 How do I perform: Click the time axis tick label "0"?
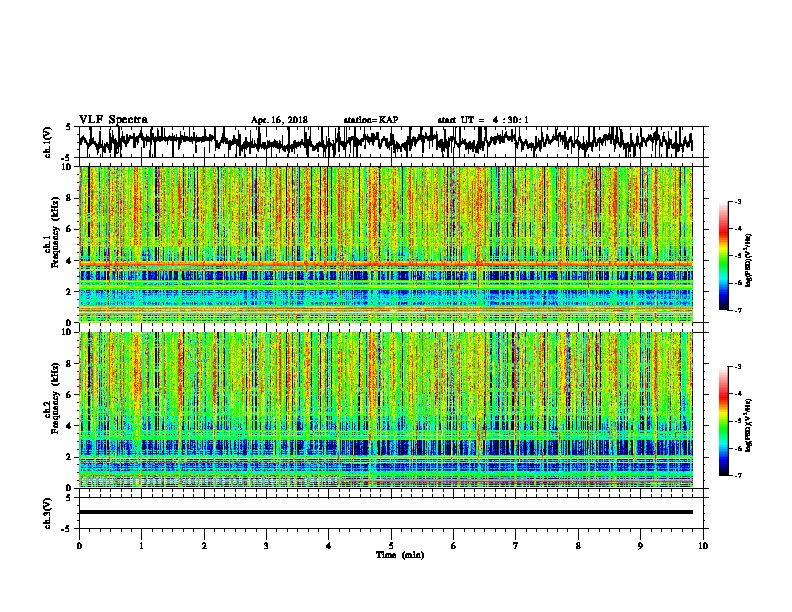pyautogui.click(x=79, y=546)
